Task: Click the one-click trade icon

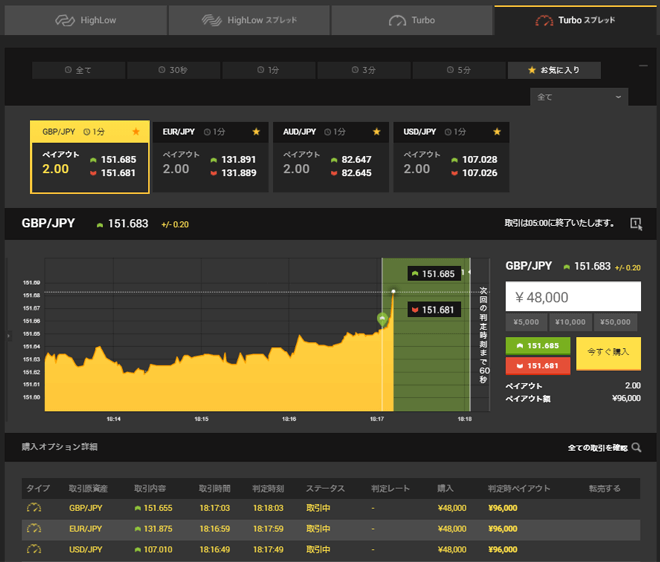Action: pos(636,224)
